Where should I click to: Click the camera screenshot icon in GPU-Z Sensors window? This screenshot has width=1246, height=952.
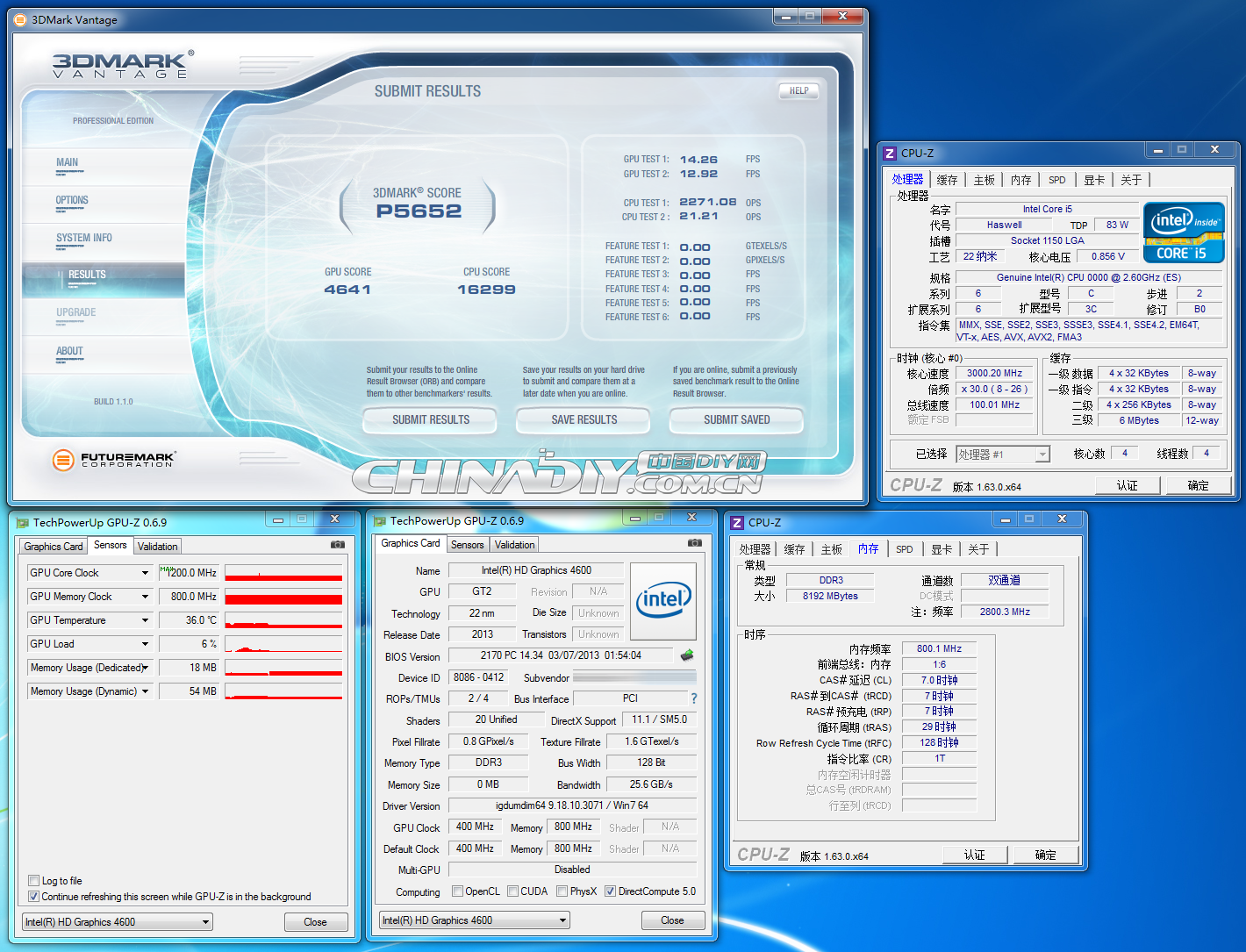pyautogui.click(x=338, y=545)
